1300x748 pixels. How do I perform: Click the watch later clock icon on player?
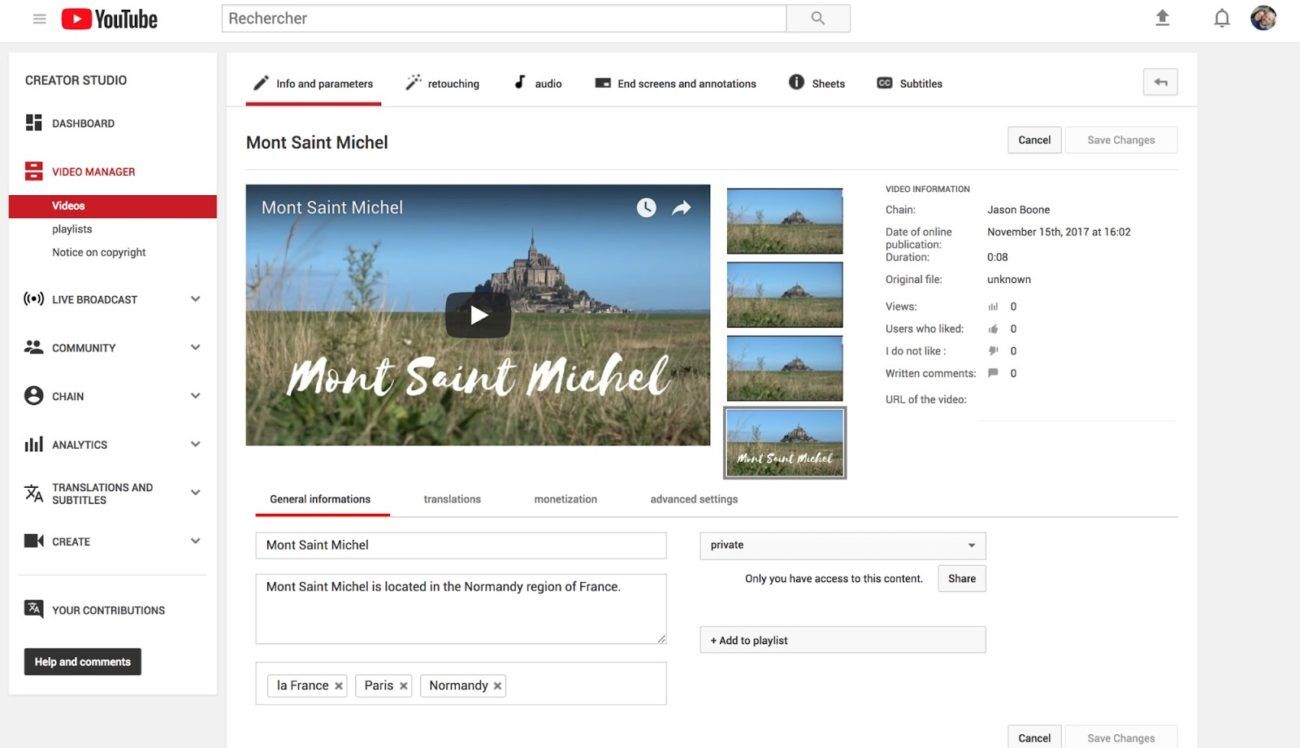(646, 207)
